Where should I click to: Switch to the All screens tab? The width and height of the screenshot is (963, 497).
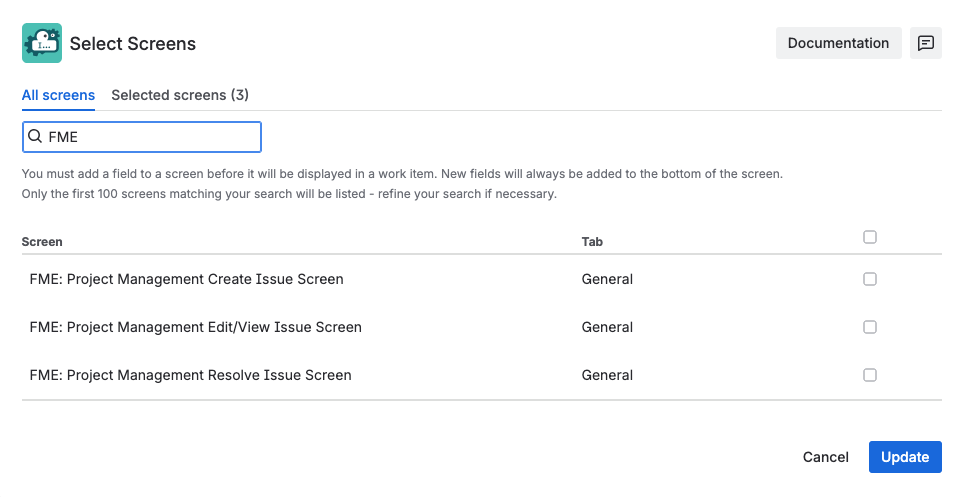pos(58,95)
